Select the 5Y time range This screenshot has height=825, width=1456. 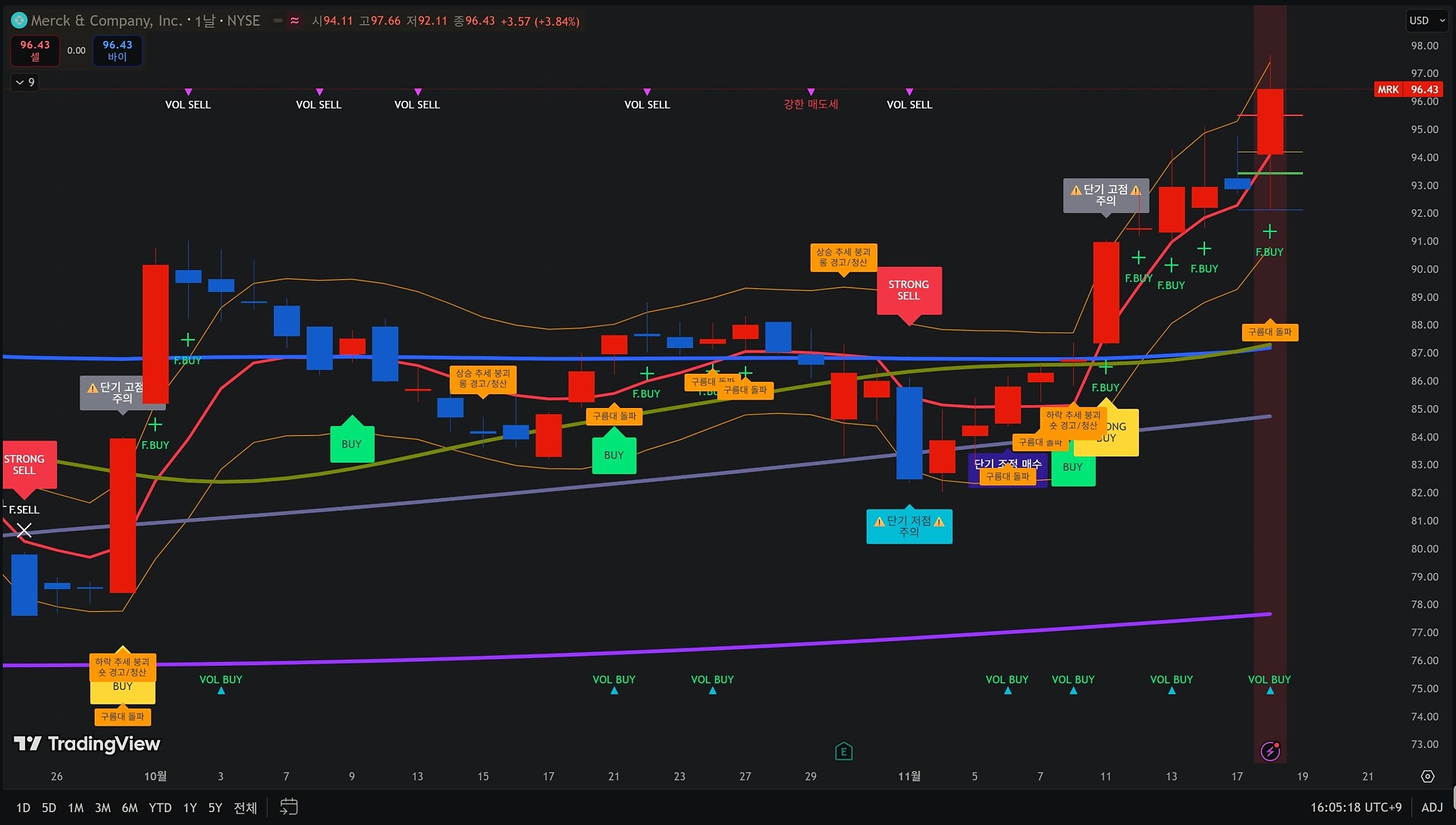[x=215, y=808]
